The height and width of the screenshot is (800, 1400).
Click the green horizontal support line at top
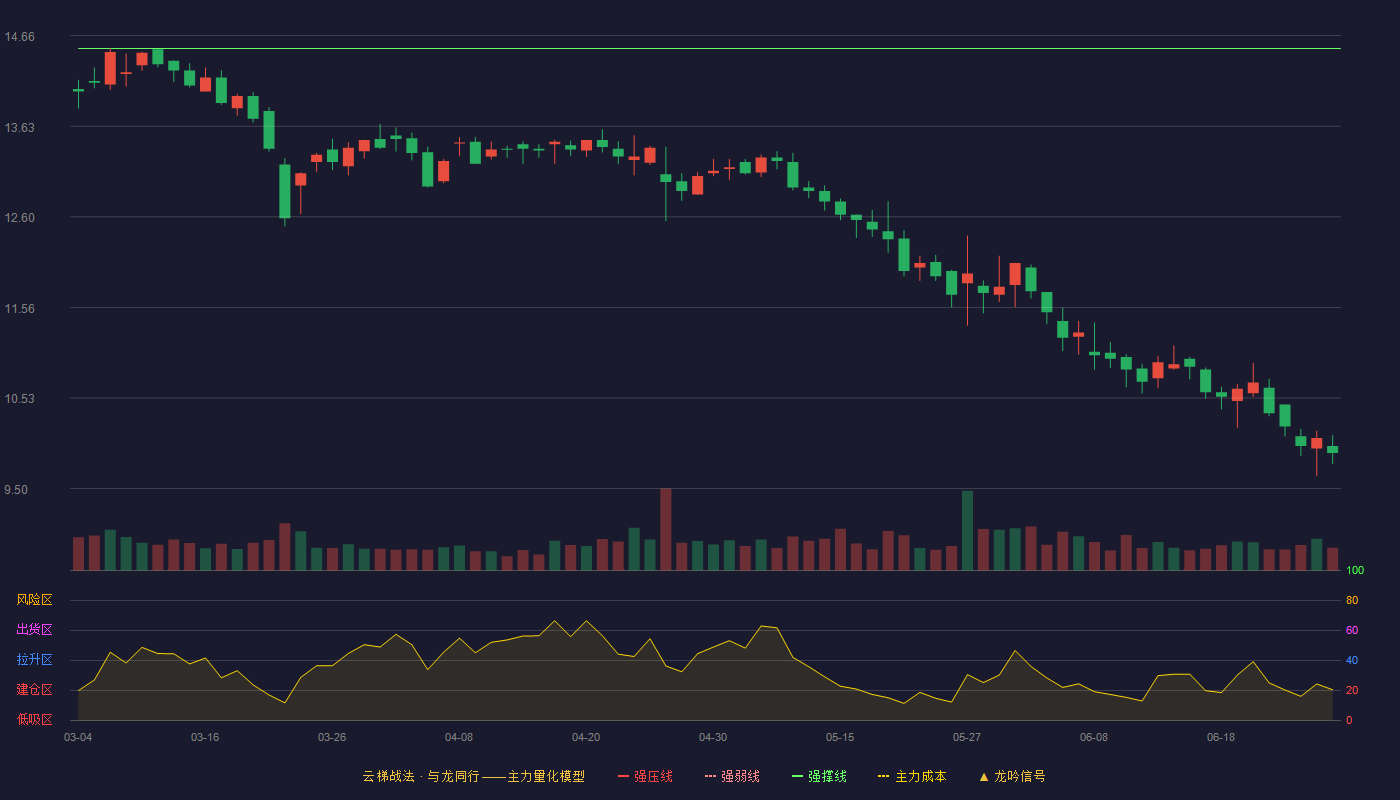(x=709, y=48)
